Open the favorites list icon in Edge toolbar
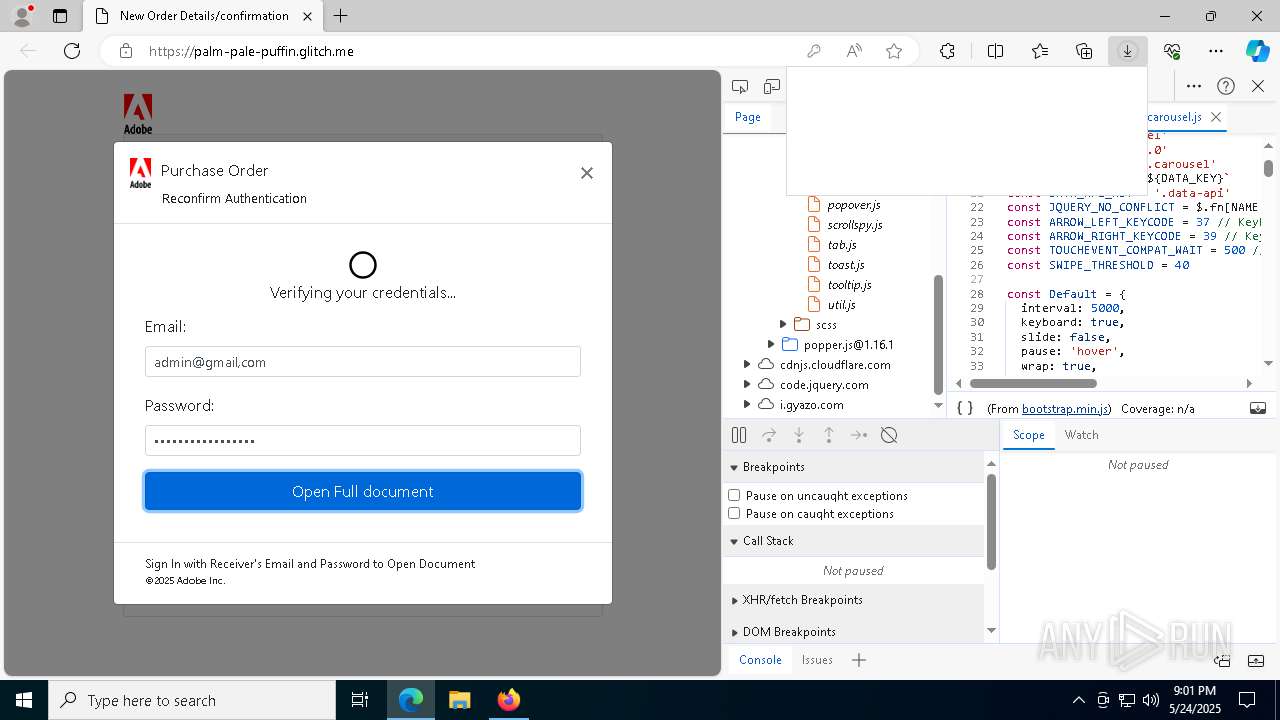The height and width of the screenshot is (720, 1280). tap(1040, 51)
